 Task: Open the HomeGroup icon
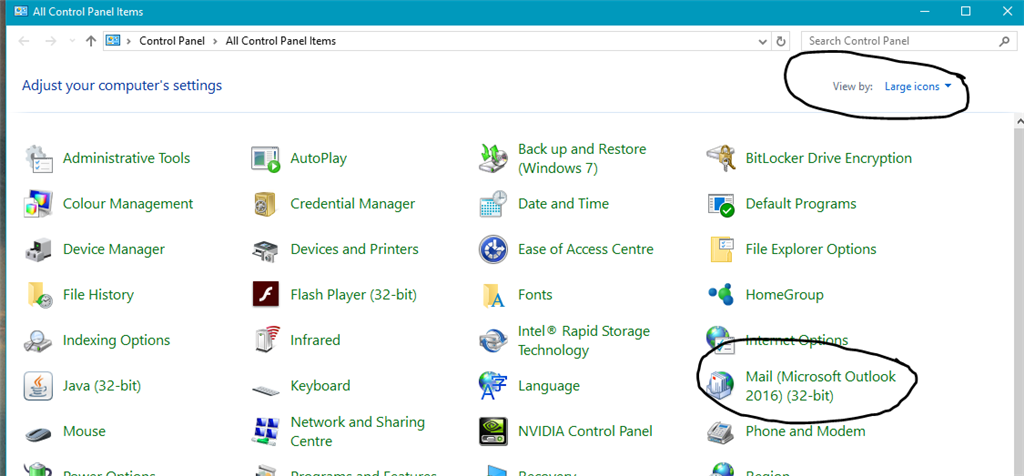[x=721, y=295]
